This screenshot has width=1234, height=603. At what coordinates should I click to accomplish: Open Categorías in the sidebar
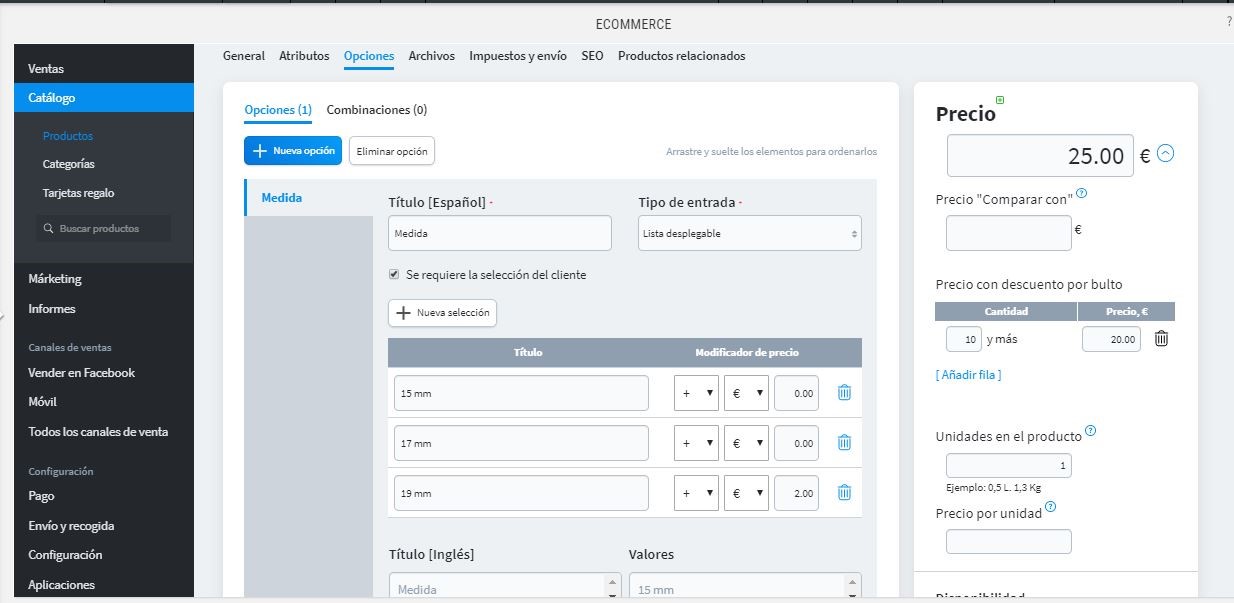pos(69,164)
